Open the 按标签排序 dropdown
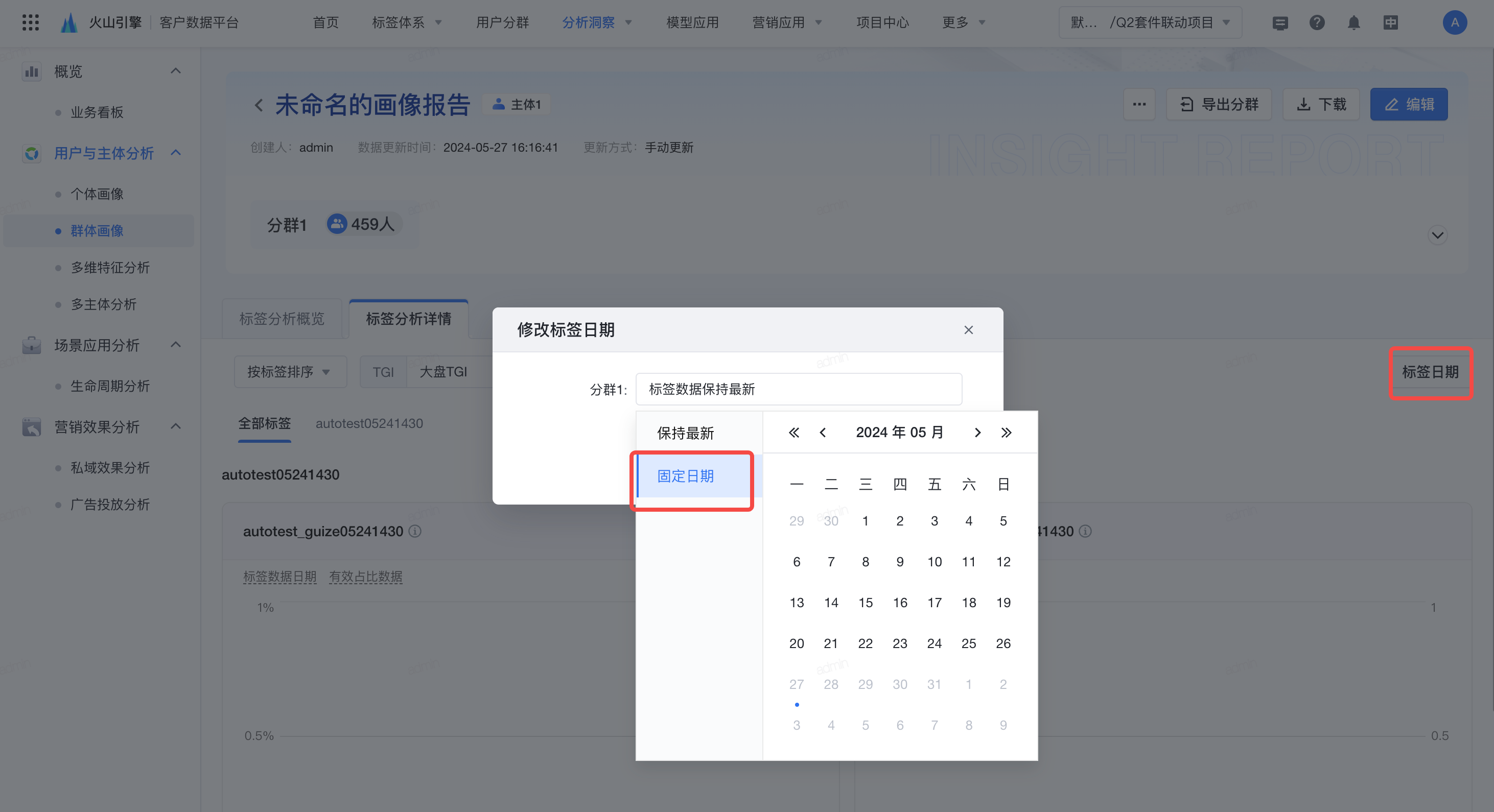 click(x=290, y=371)
